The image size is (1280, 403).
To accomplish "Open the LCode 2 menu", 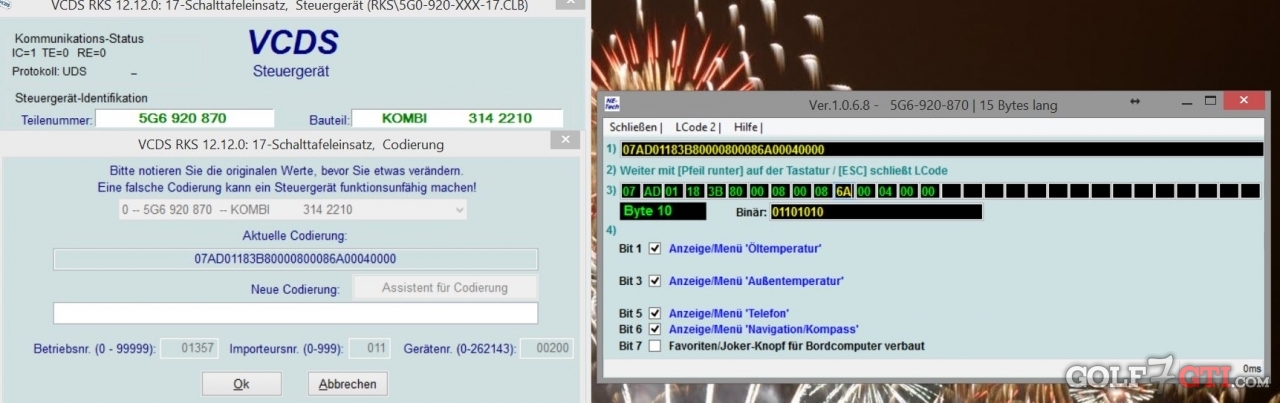I will pyautogui.click(x=697, y=127).
